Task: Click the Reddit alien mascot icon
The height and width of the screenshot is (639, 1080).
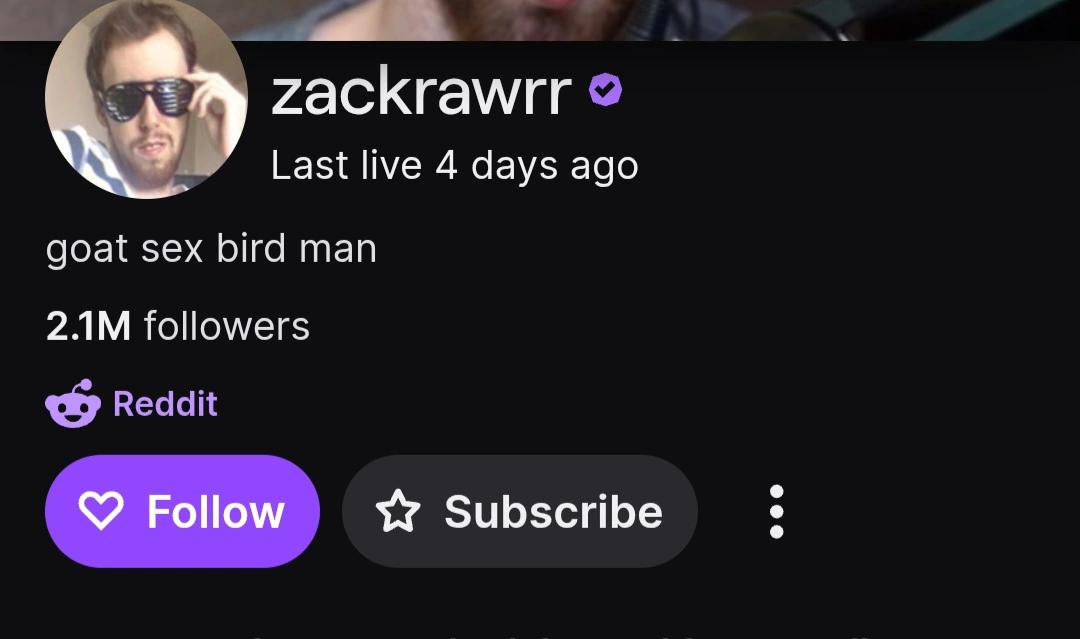Action: 73,404
